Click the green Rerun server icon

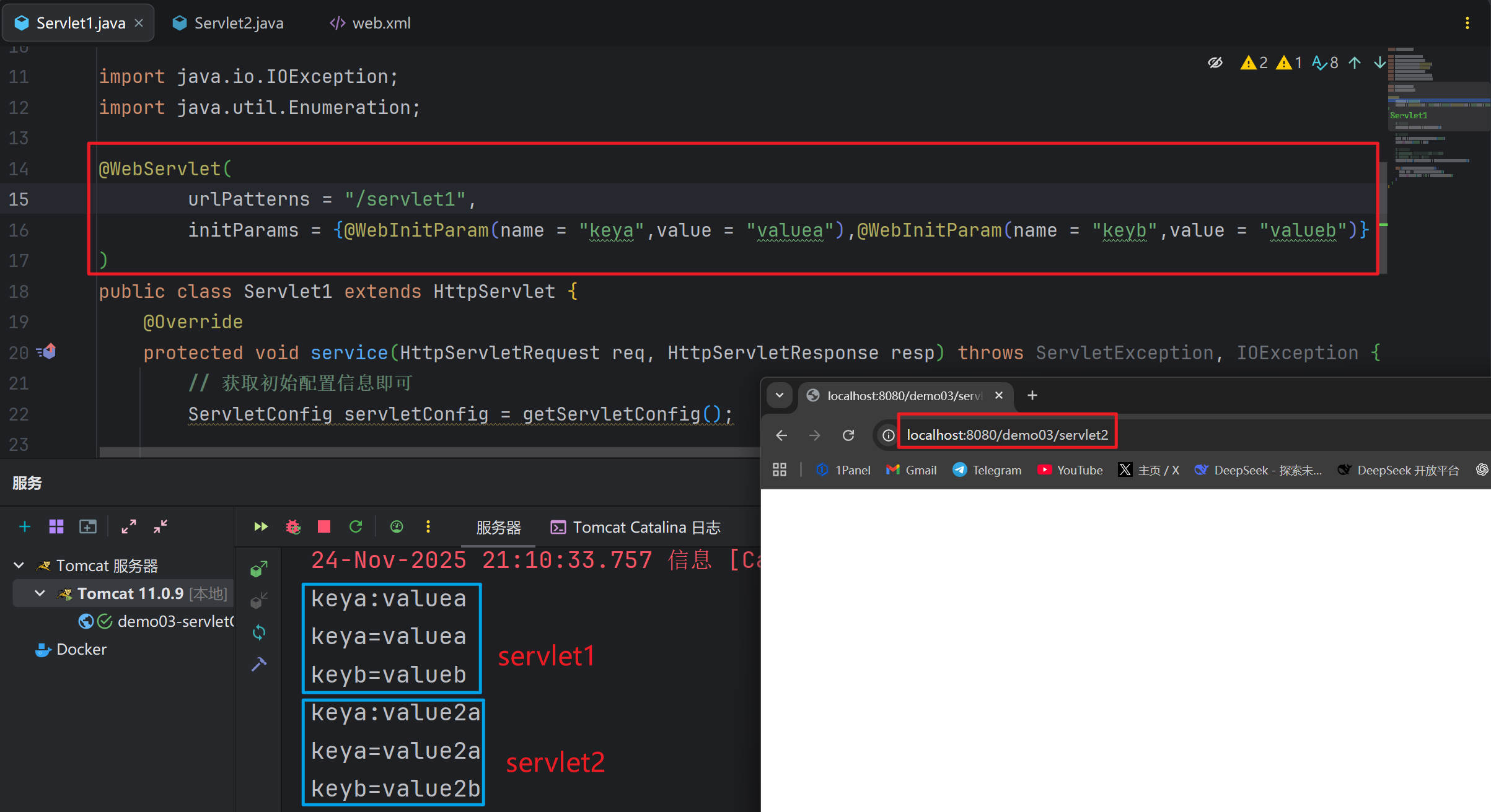(x=356, y=527)
